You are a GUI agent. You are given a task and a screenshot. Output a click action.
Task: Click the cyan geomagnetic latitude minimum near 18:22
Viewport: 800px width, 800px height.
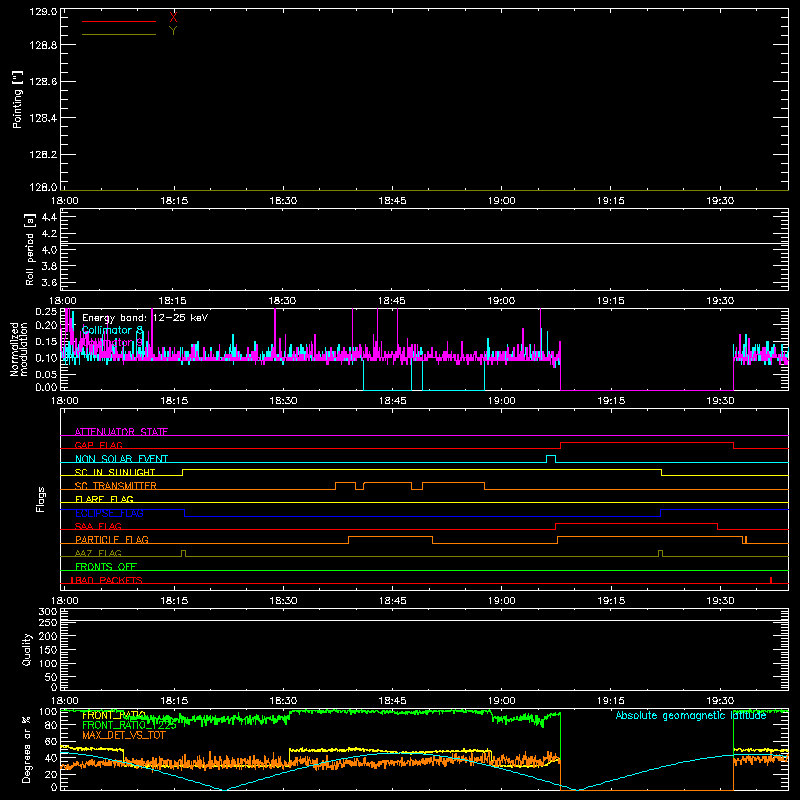coord(223,789)
